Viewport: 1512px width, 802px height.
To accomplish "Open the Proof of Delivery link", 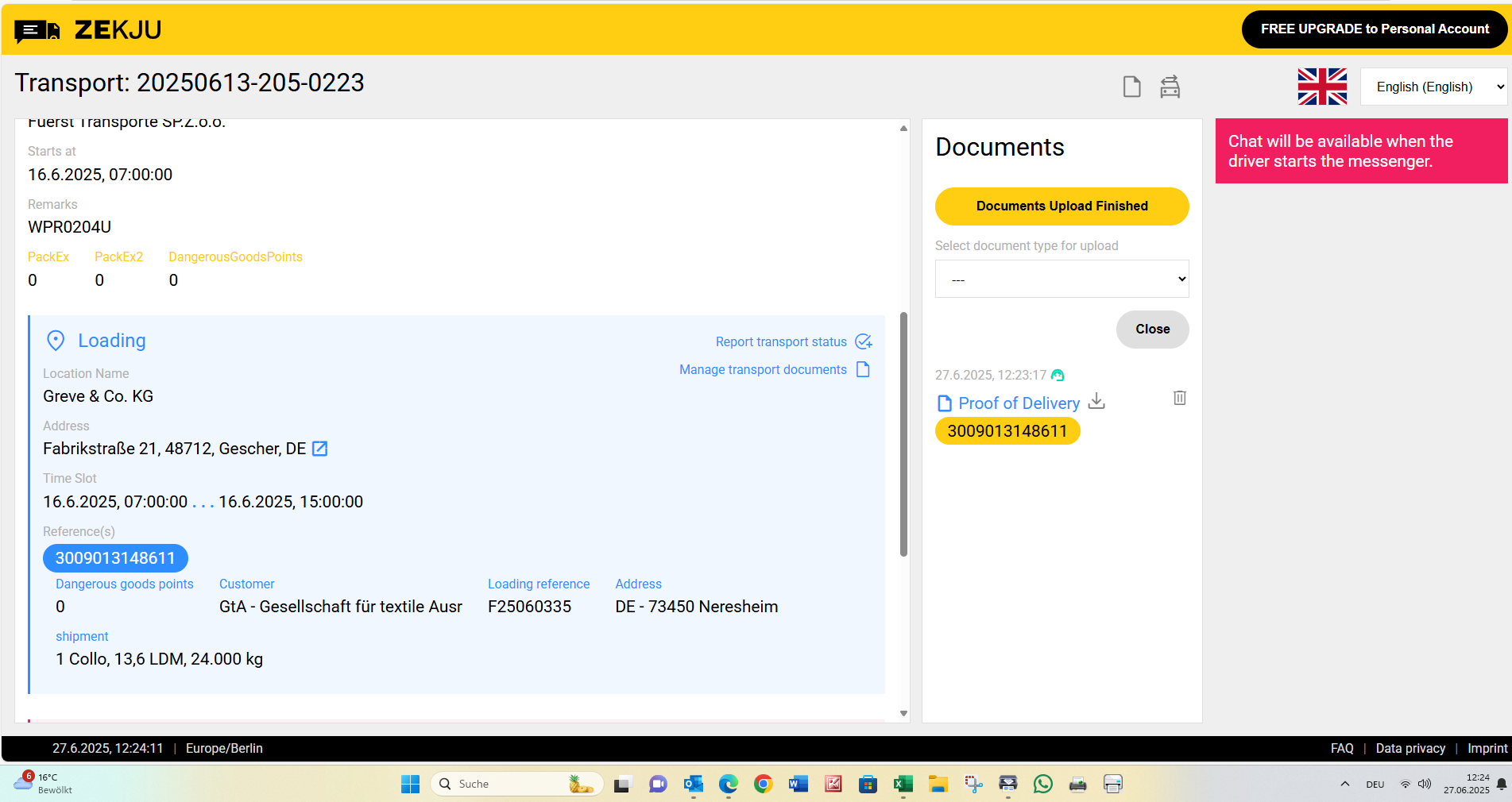I will (1019, 403).
